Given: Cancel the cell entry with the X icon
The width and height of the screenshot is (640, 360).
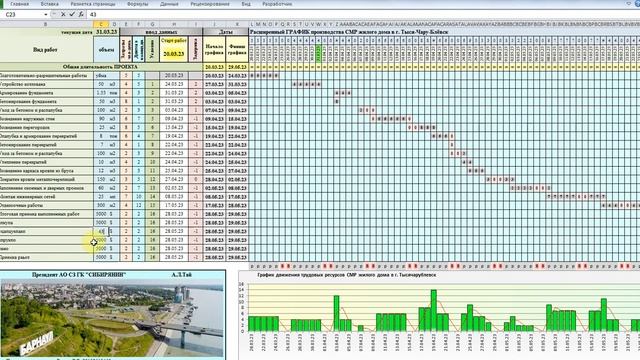Looking at the screenshot, I should [63, 14].
